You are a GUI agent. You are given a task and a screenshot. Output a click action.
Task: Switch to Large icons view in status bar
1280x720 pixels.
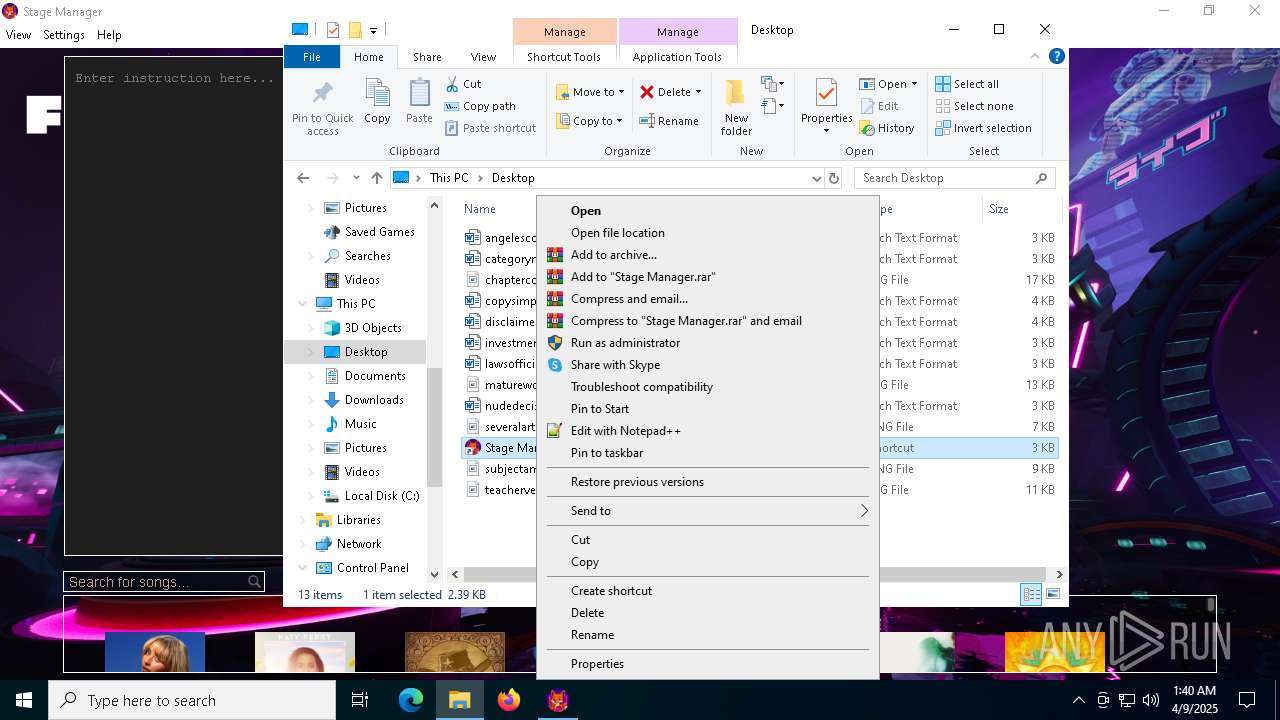[x=1052, y=595]
